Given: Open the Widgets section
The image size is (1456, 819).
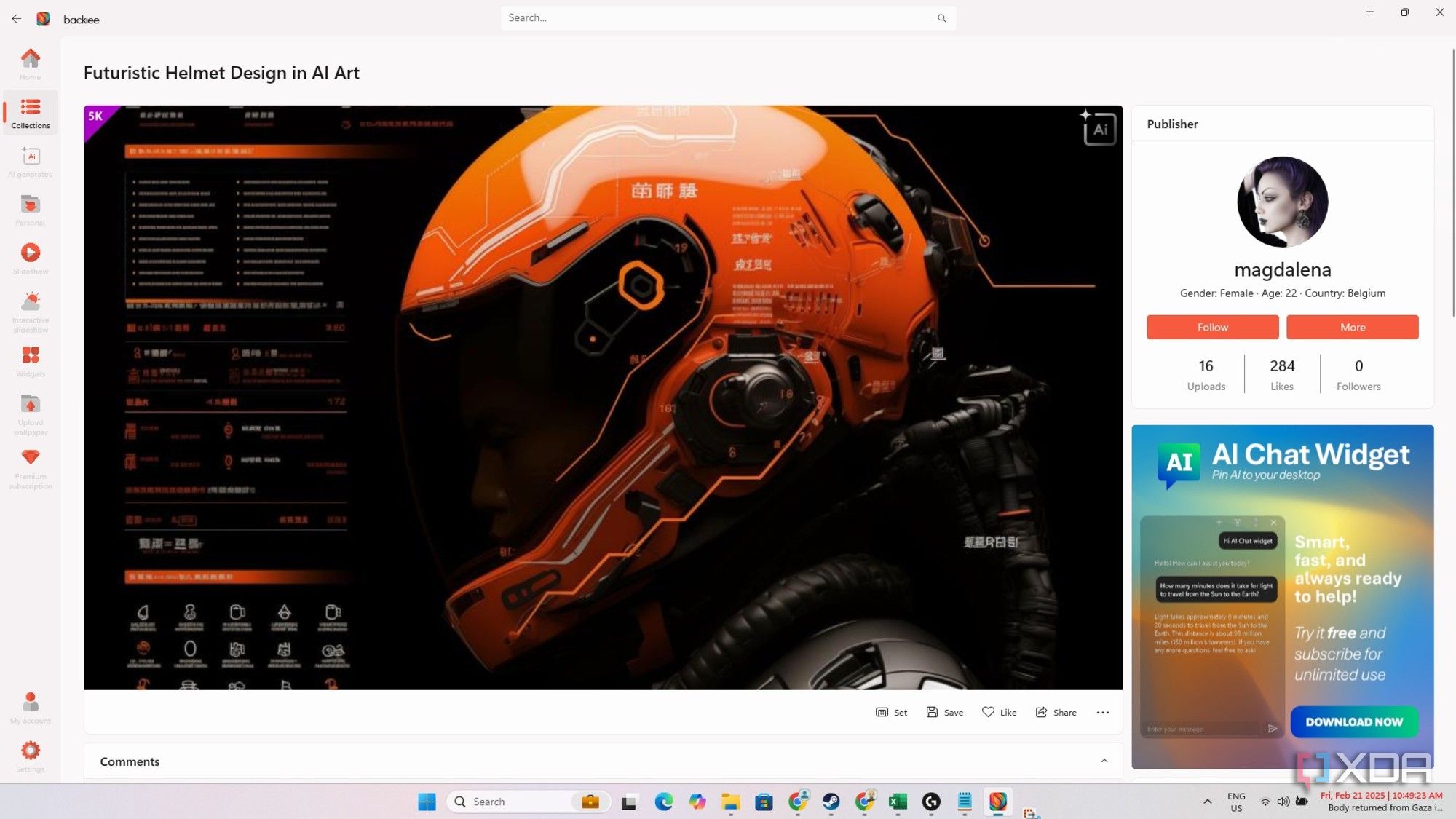Looking at the screenshot, I should pos(30,361).
